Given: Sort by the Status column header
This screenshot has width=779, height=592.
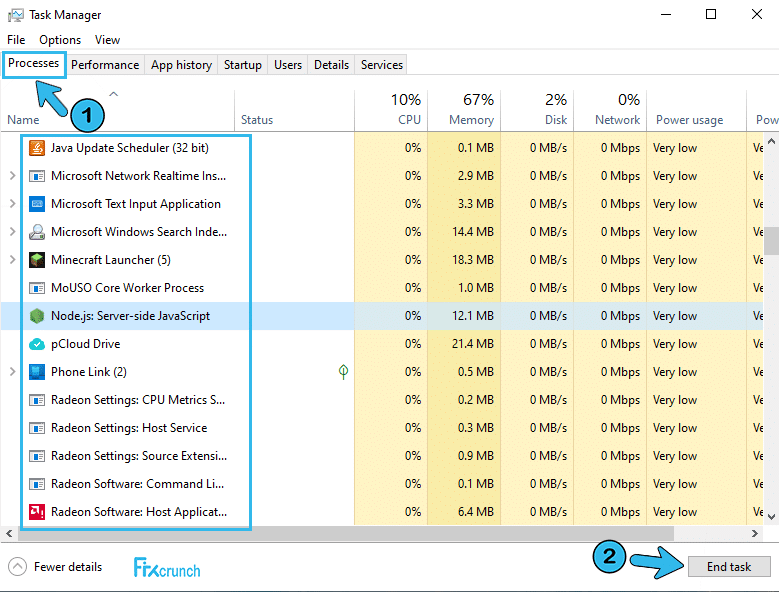Looking at the screenshot, I should tap(294, 110).
